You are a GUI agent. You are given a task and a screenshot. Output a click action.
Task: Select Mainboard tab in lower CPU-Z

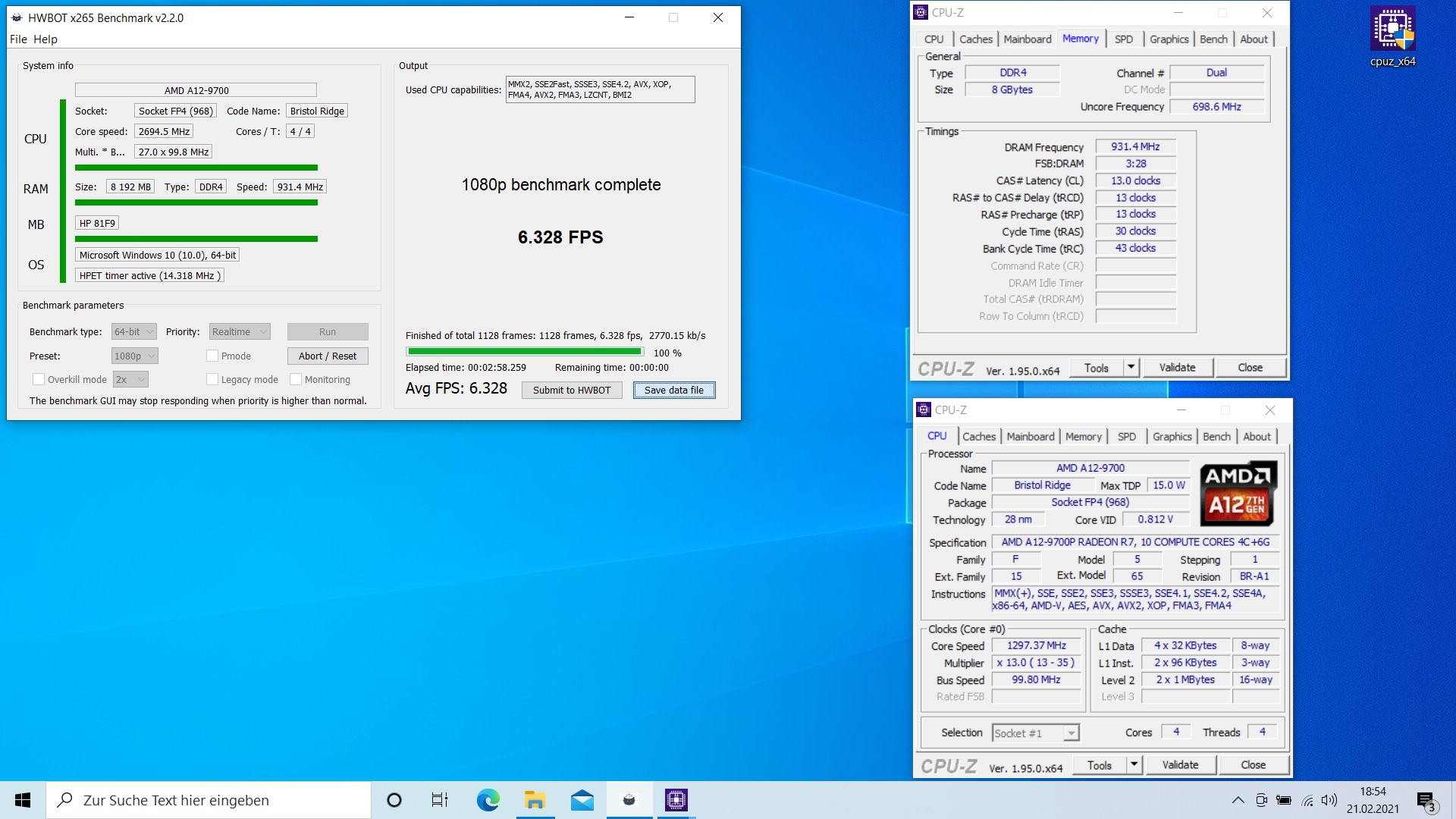pos(1030,436)
